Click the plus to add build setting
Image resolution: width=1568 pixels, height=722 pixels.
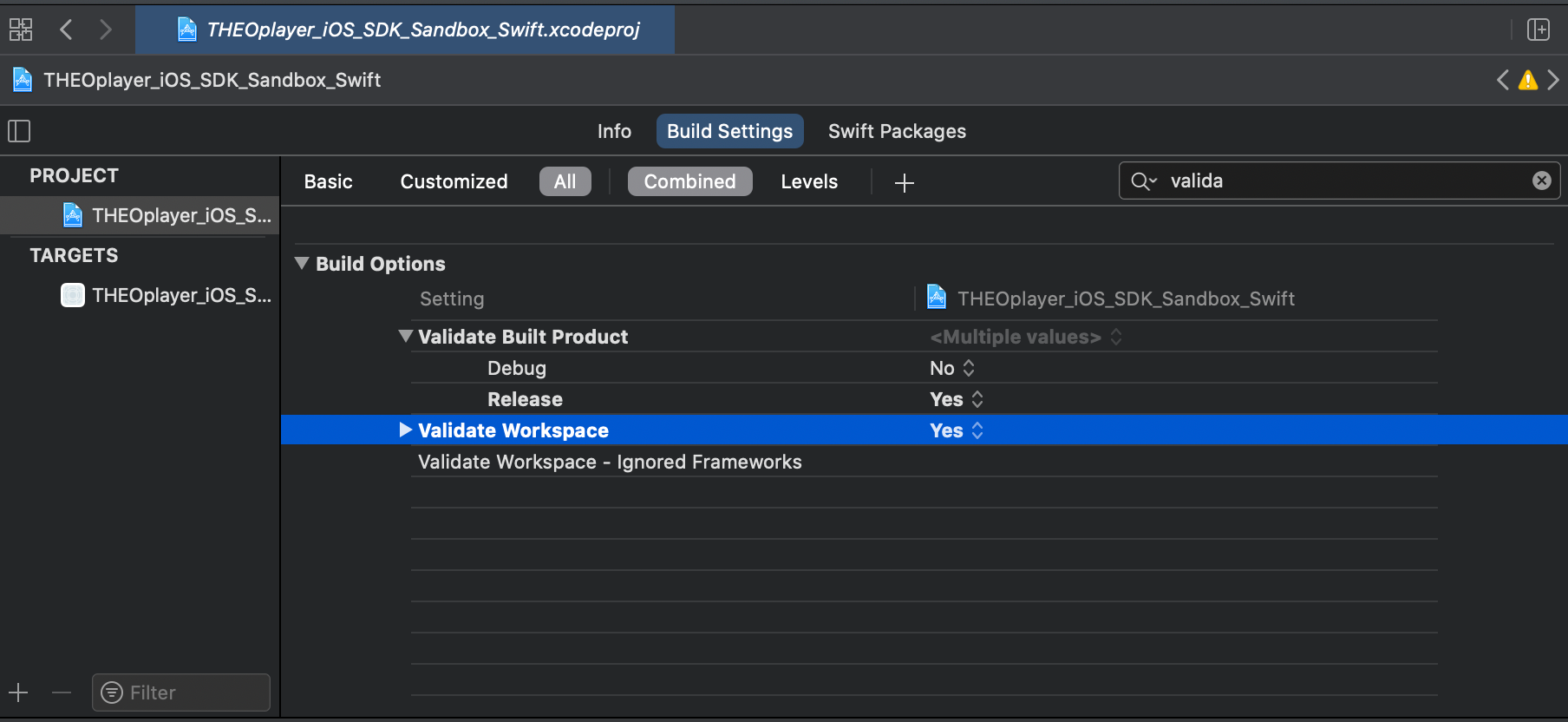click(x=904, y=182)
